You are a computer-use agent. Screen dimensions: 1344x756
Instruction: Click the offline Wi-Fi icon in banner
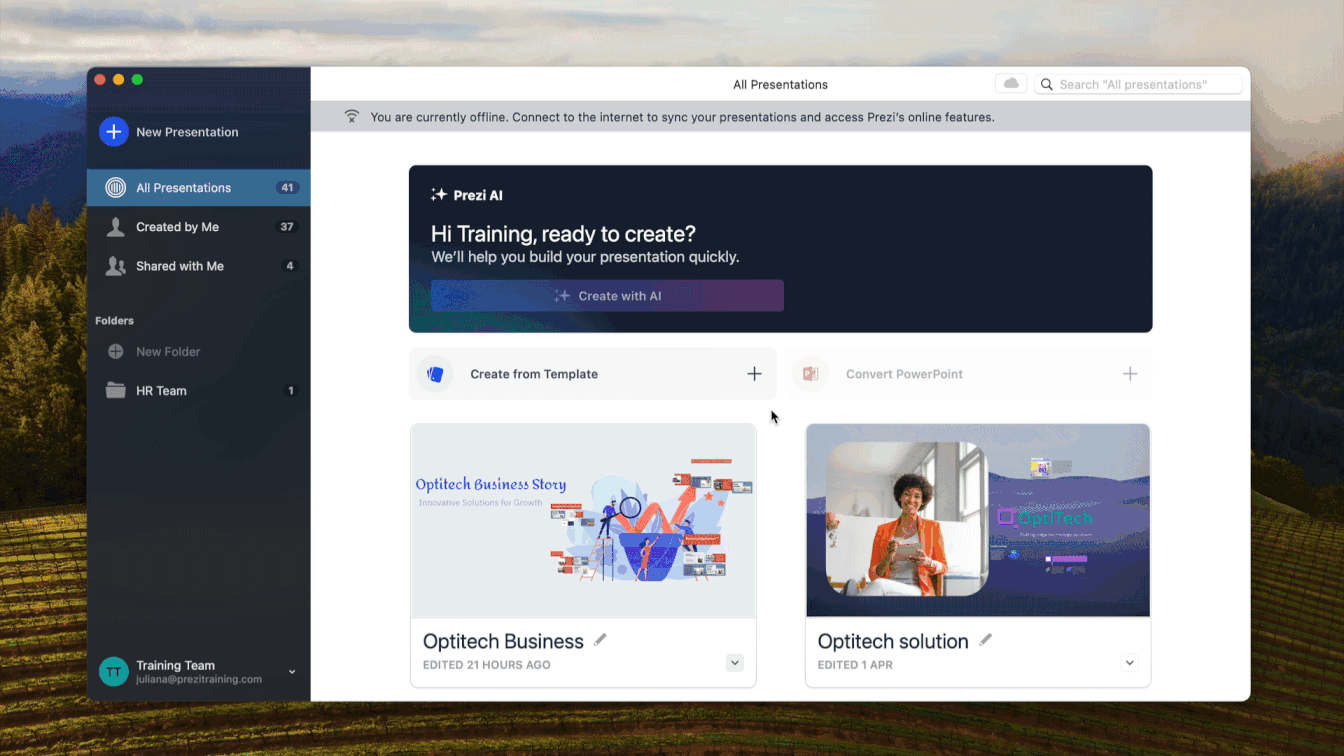pyautogui.click(x=351, y=117)
